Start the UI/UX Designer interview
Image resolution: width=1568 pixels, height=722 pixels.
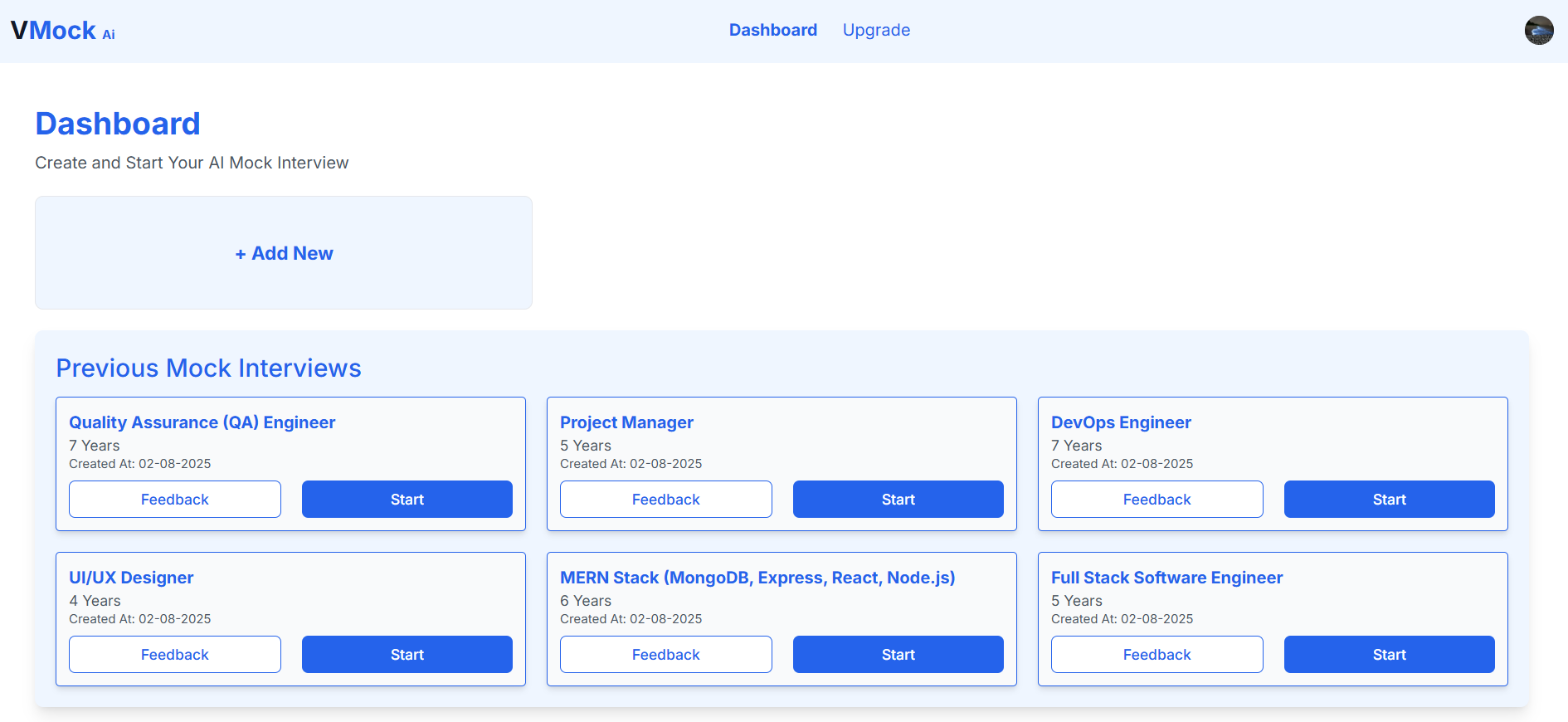coord(407,655)
